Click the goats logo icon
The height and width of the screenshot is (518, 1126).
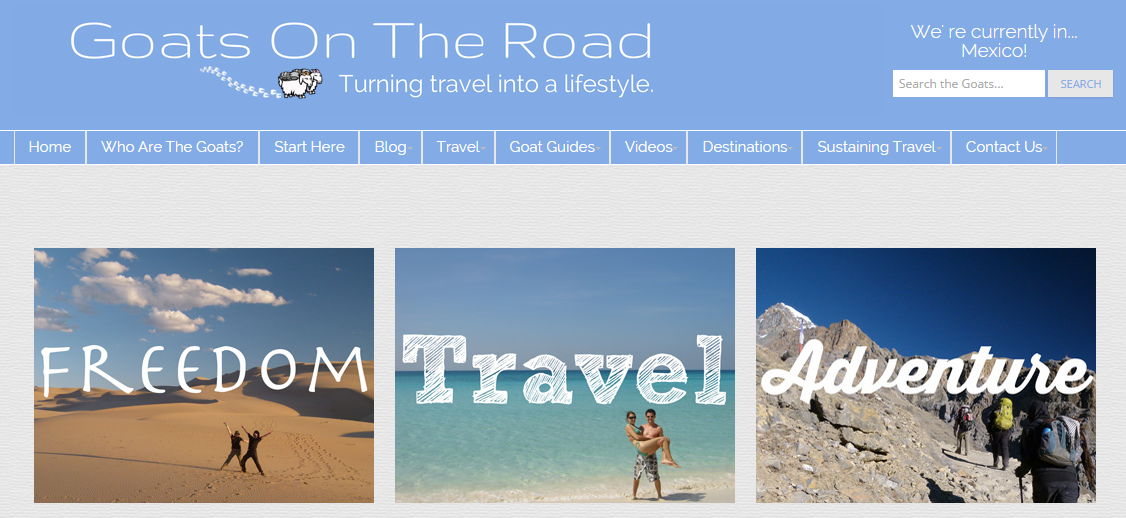click(x=300, y=83)
